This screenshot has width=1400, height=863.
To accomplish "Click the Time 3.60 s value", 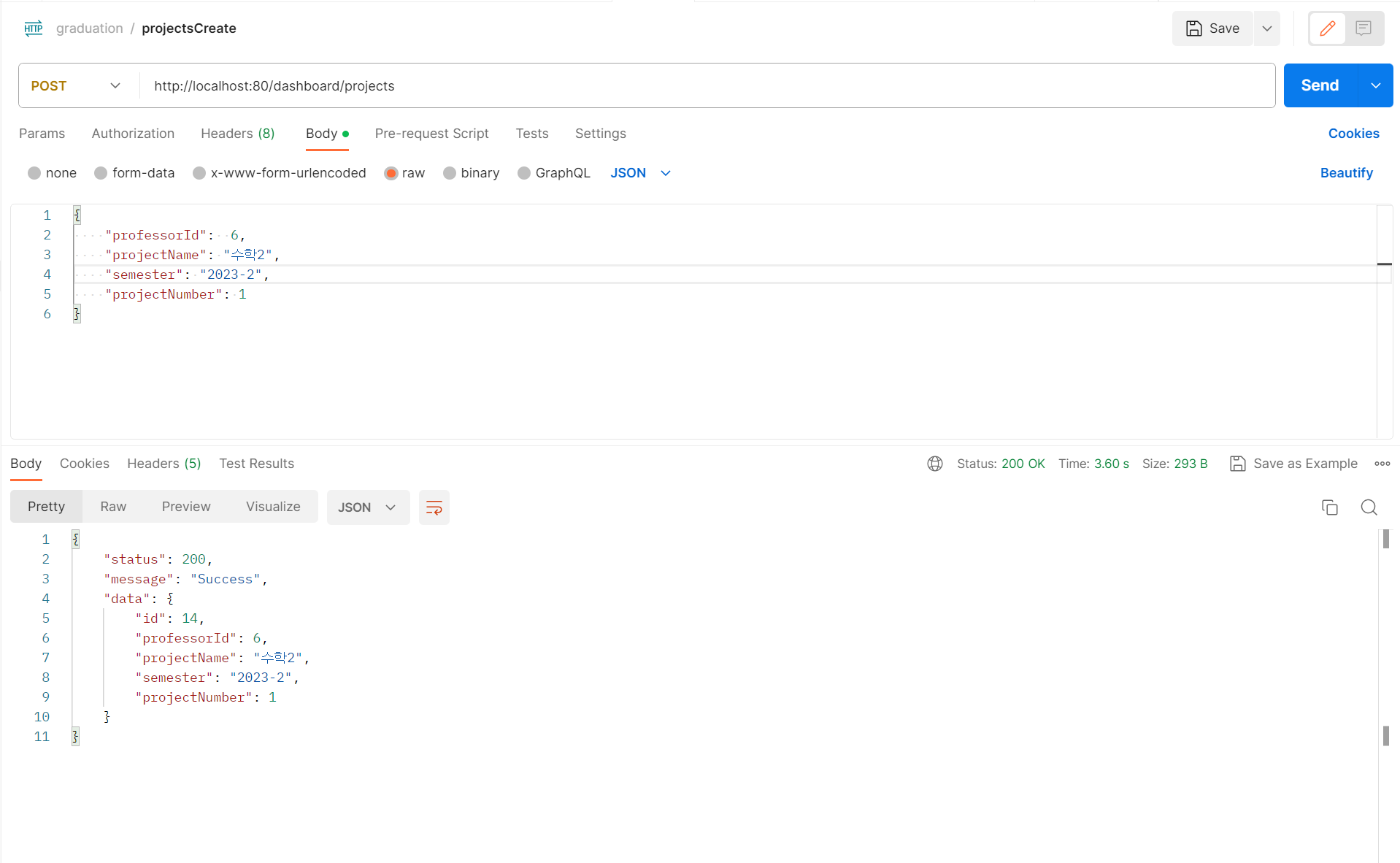I will click(1111, 464).
